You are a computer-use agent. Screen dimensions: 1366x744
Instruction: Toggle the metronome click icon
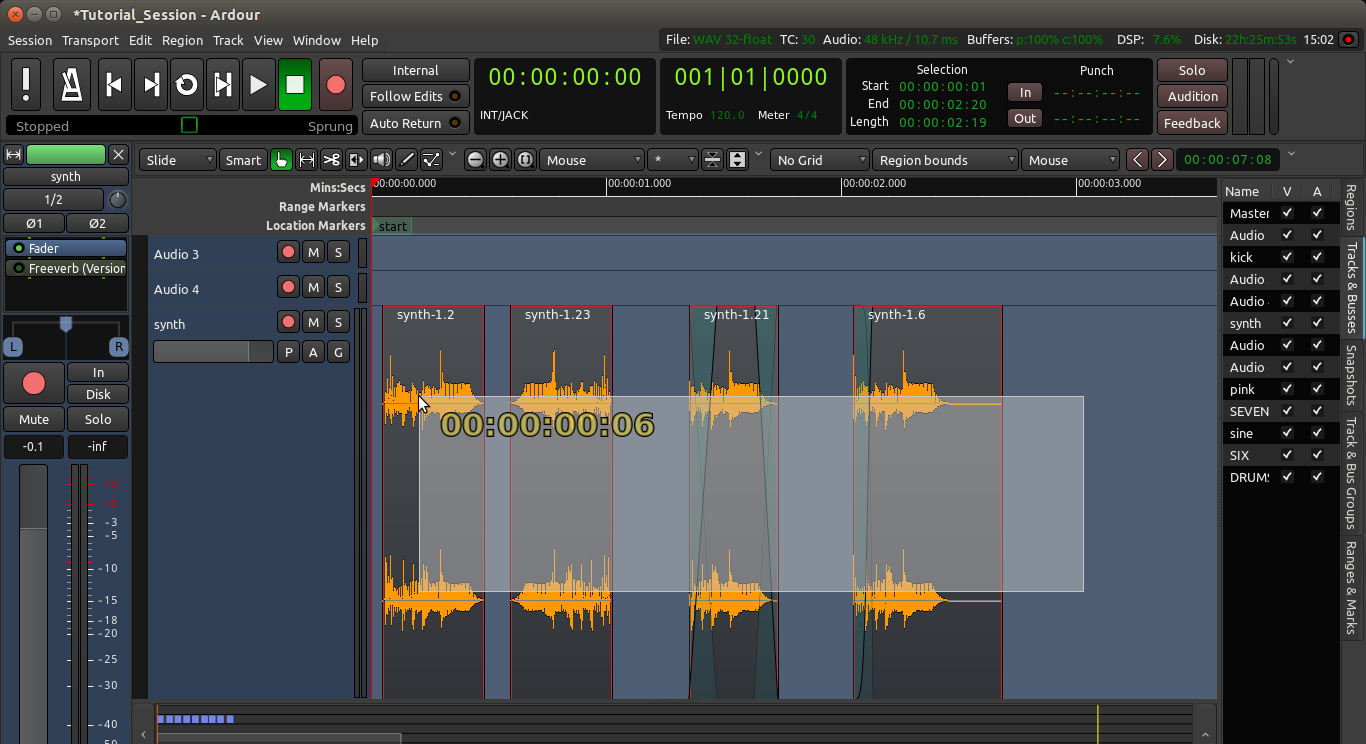[72, 84]
